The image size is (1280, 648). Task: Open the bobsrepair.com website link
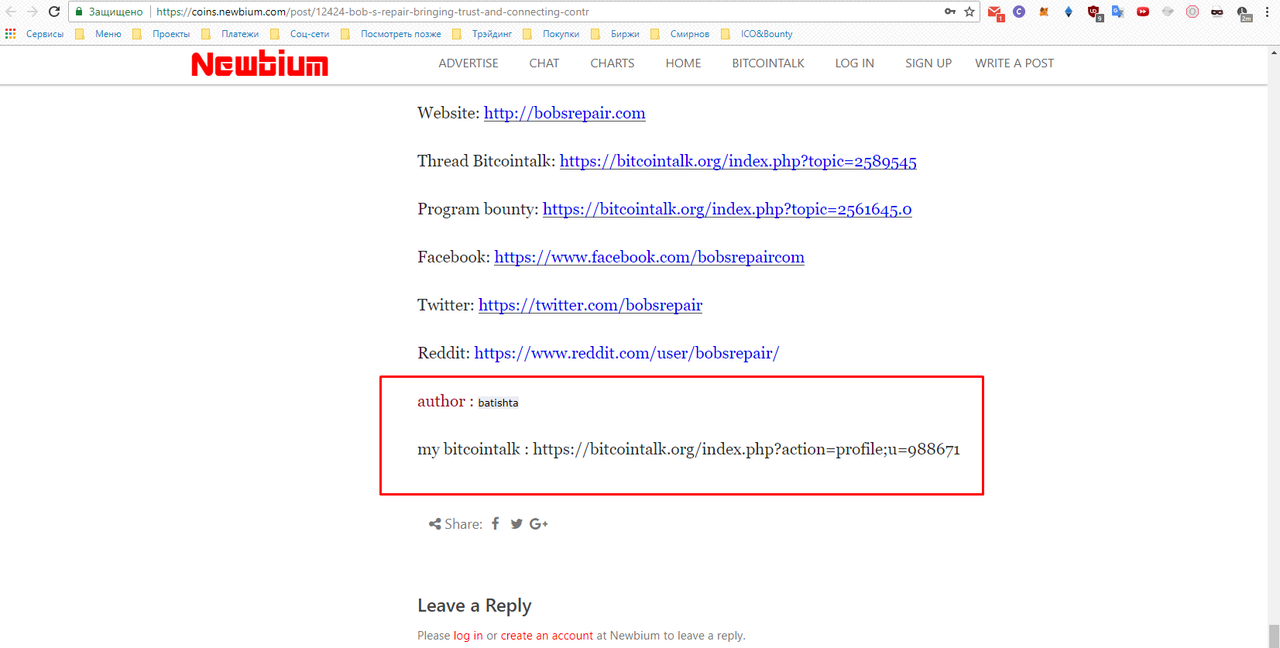pos(564,113)
